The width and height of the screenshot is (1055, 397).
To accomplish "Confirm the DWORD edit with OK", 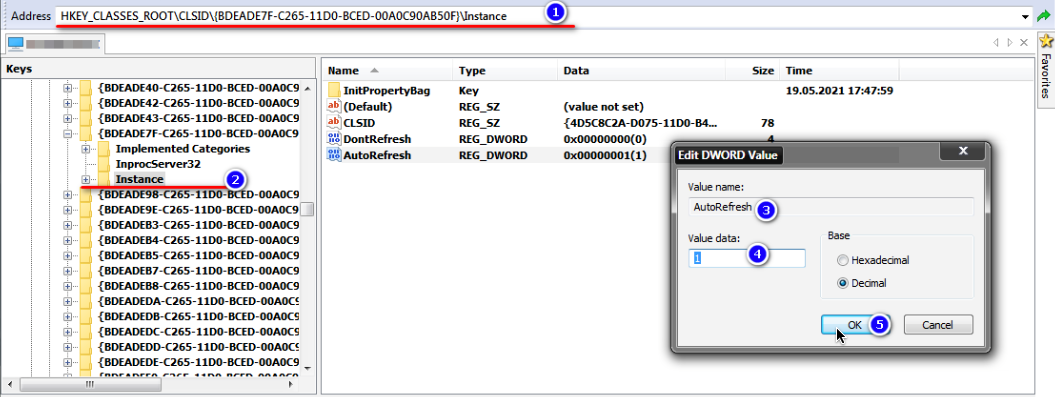I will (854, 324).
